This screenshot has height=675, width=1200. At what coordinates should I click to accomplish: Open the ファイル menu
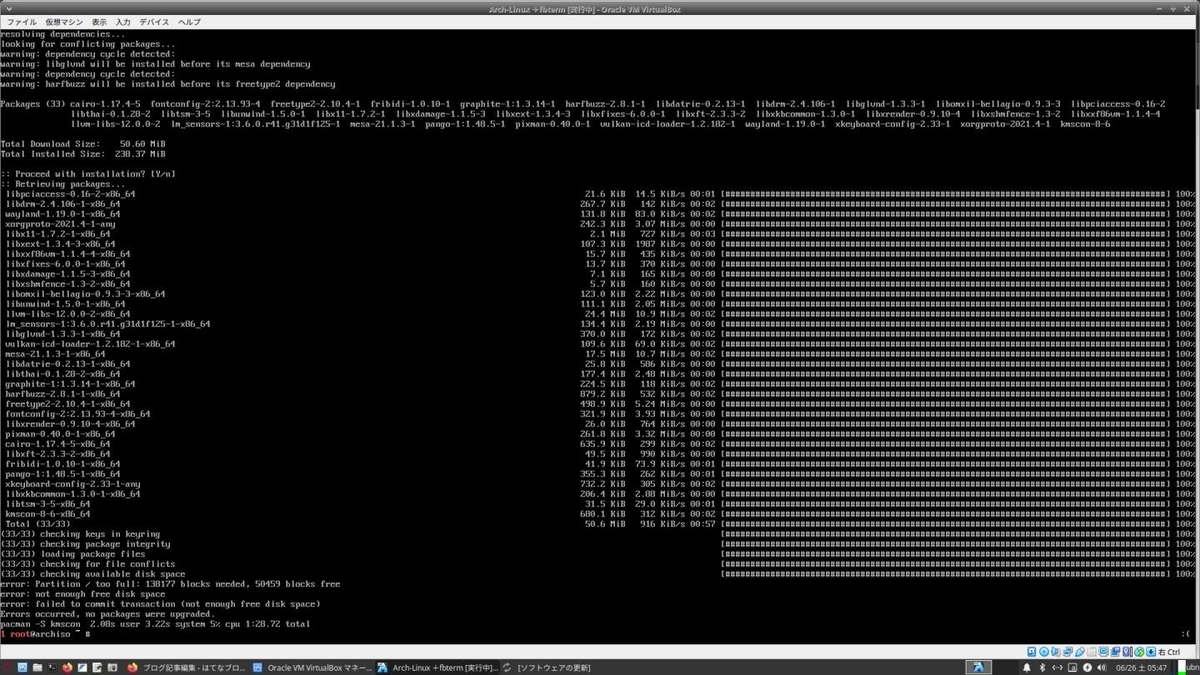(x=22, y=21)
